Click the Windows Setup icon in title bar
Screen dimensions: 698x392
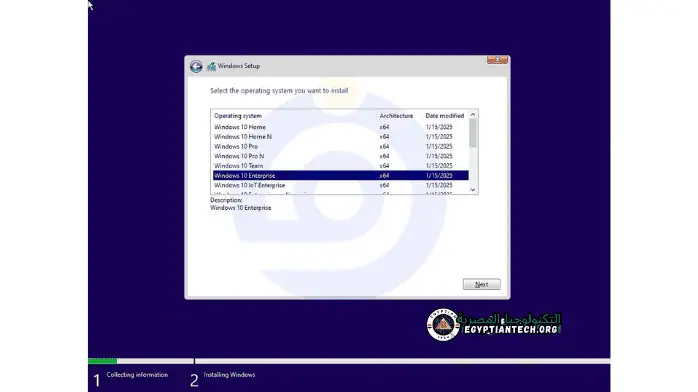[211, 66]
